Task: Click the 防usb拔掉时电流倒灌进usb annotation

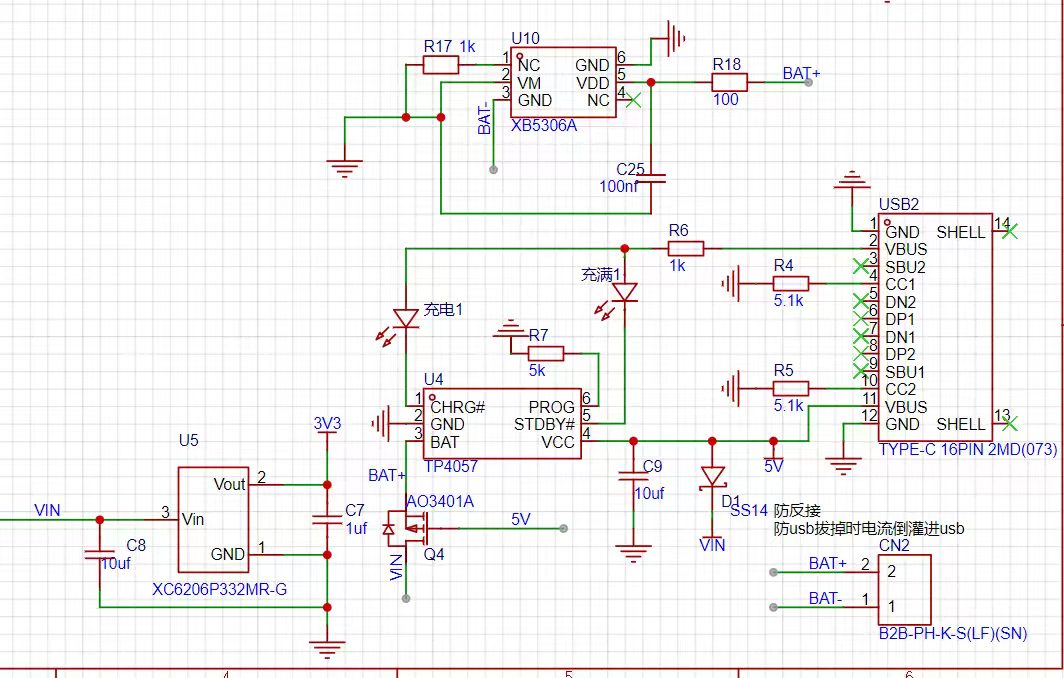Action: pyautogui.click(x=869, y=528)
